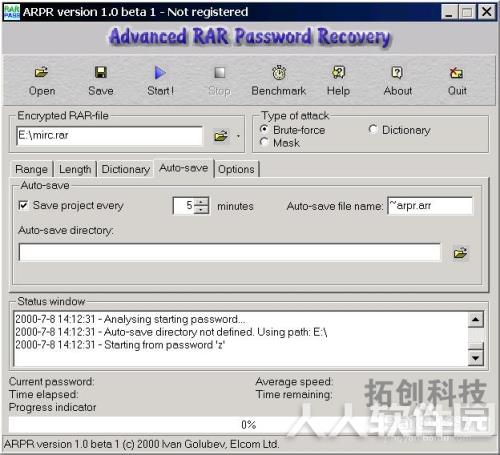Image resolution: width=500 pixels, height=455 pixels.
Task: Click the Auto-save directory input field
Action: coord(230,252)
